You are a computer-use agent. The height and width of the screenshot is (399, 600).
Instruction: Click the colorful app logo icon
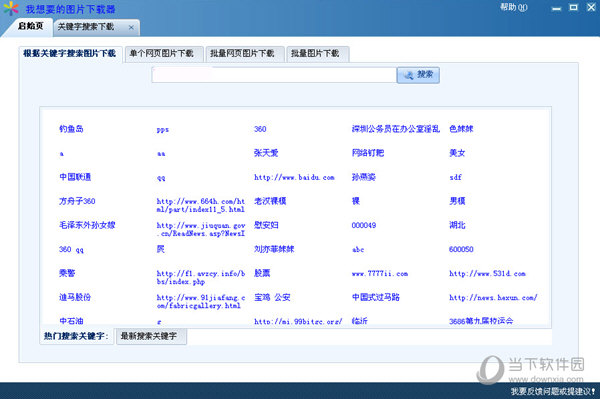(11, 8)
